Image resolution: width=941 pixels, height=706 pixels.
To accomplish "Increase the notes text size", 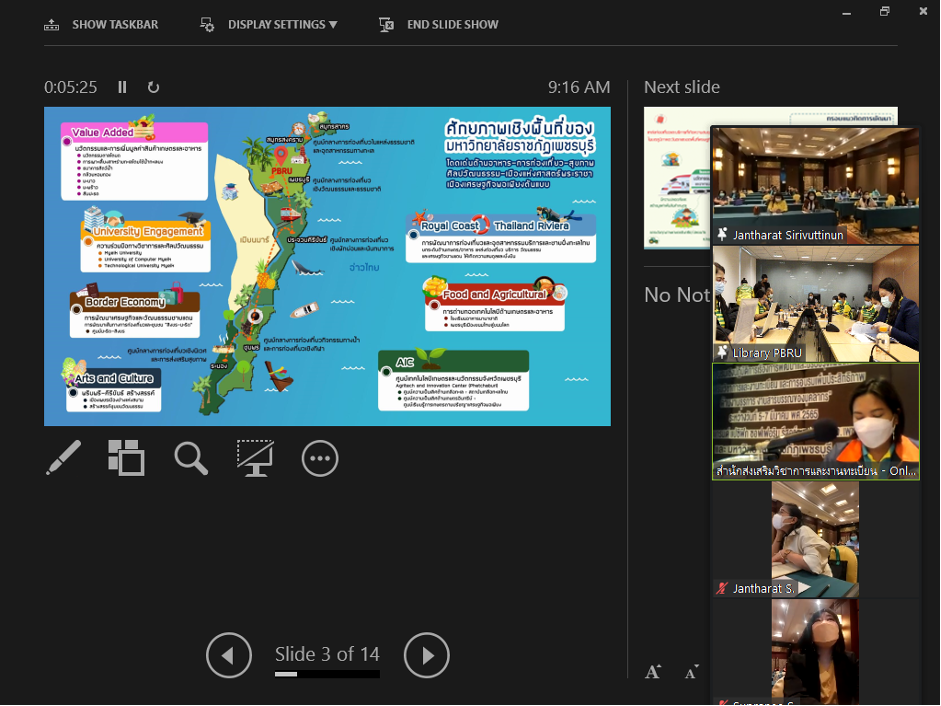I will click(653, 672).
